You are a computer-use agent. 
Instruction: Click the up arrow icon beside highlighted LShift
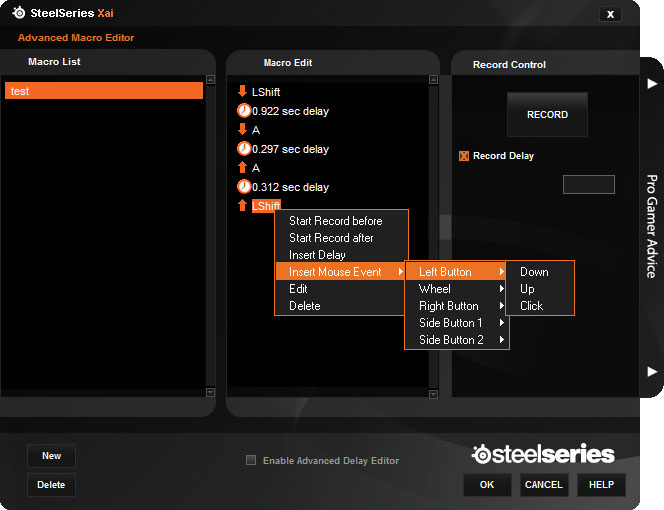pyautogui.click(x=242, y=205)
